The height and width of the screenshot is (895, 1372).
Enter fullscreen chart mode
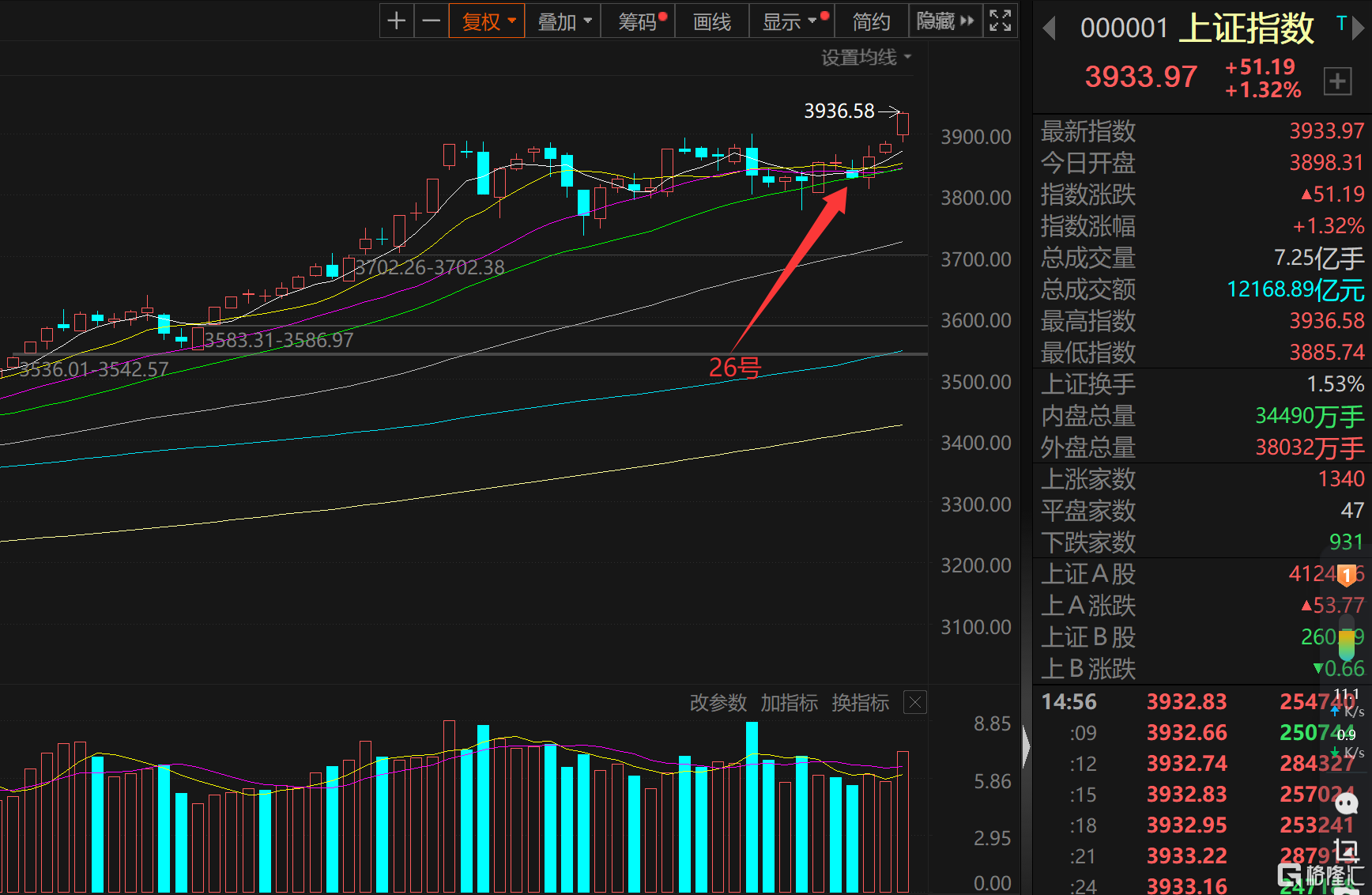point(1001,21)
